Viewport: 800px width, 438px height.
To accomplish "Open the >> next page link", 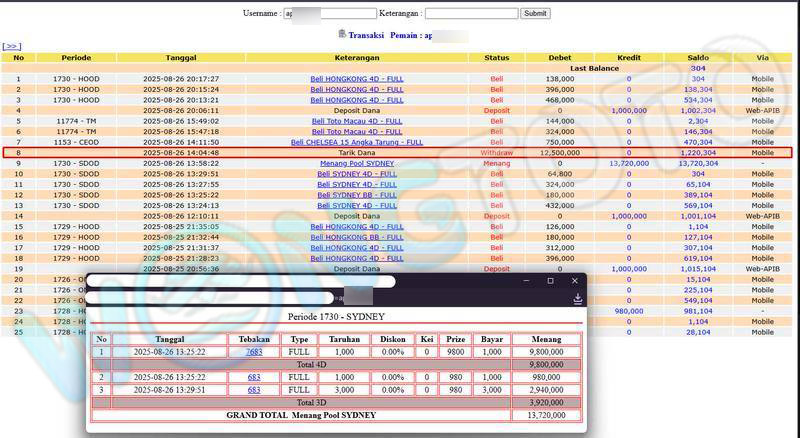I will click(12, 46).
